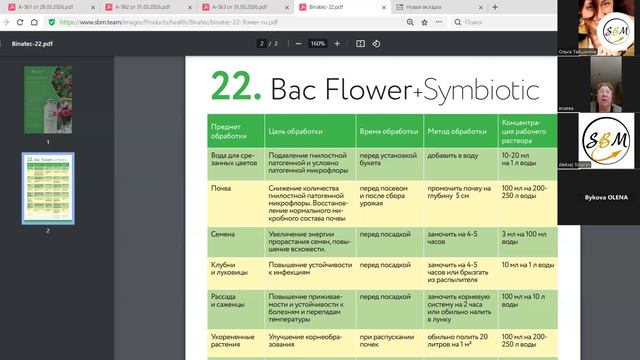
Task: Close the Binatec-22.pdf tab
Action: tap(384, 7)
